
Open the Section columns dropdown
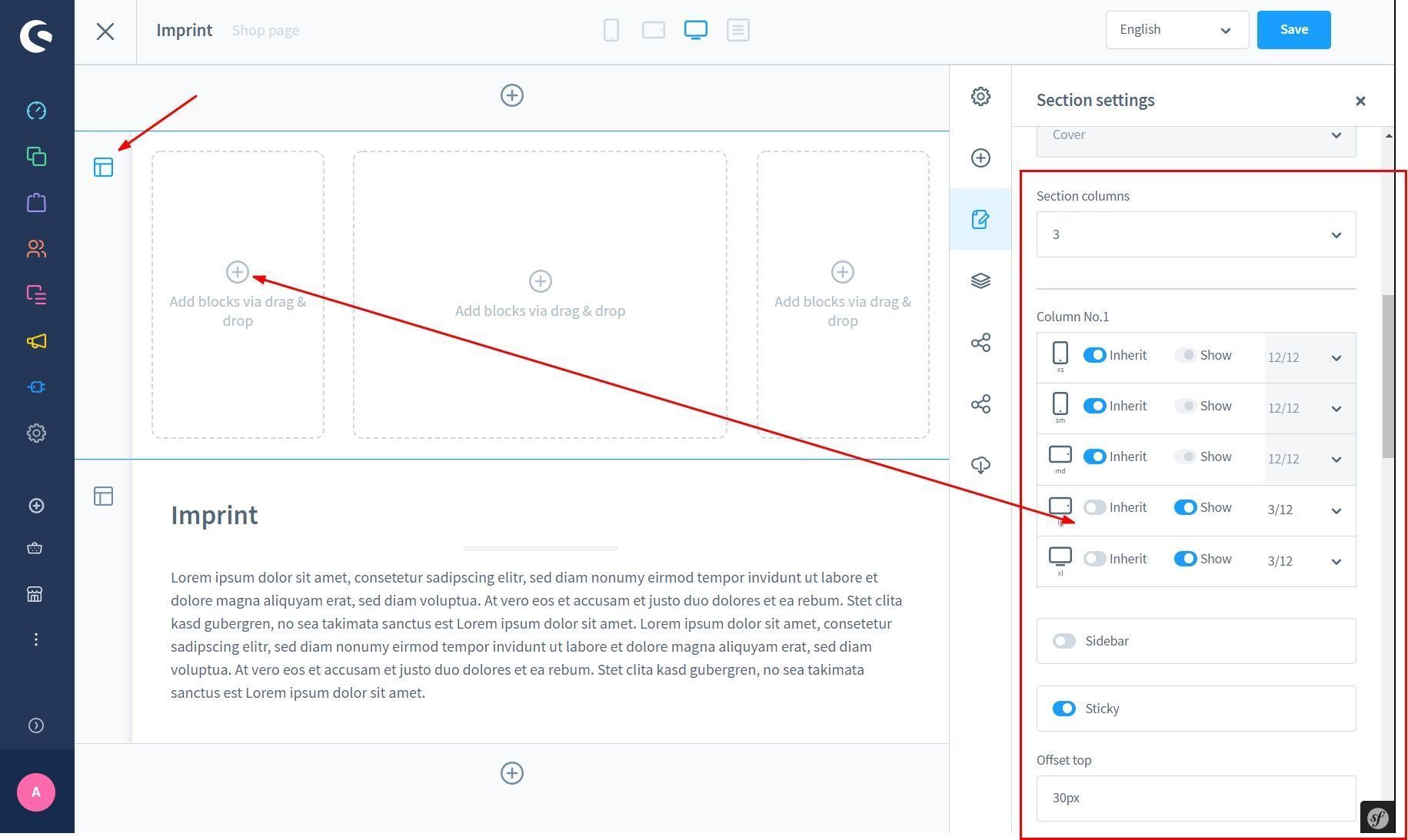[x=1196, y=234]
